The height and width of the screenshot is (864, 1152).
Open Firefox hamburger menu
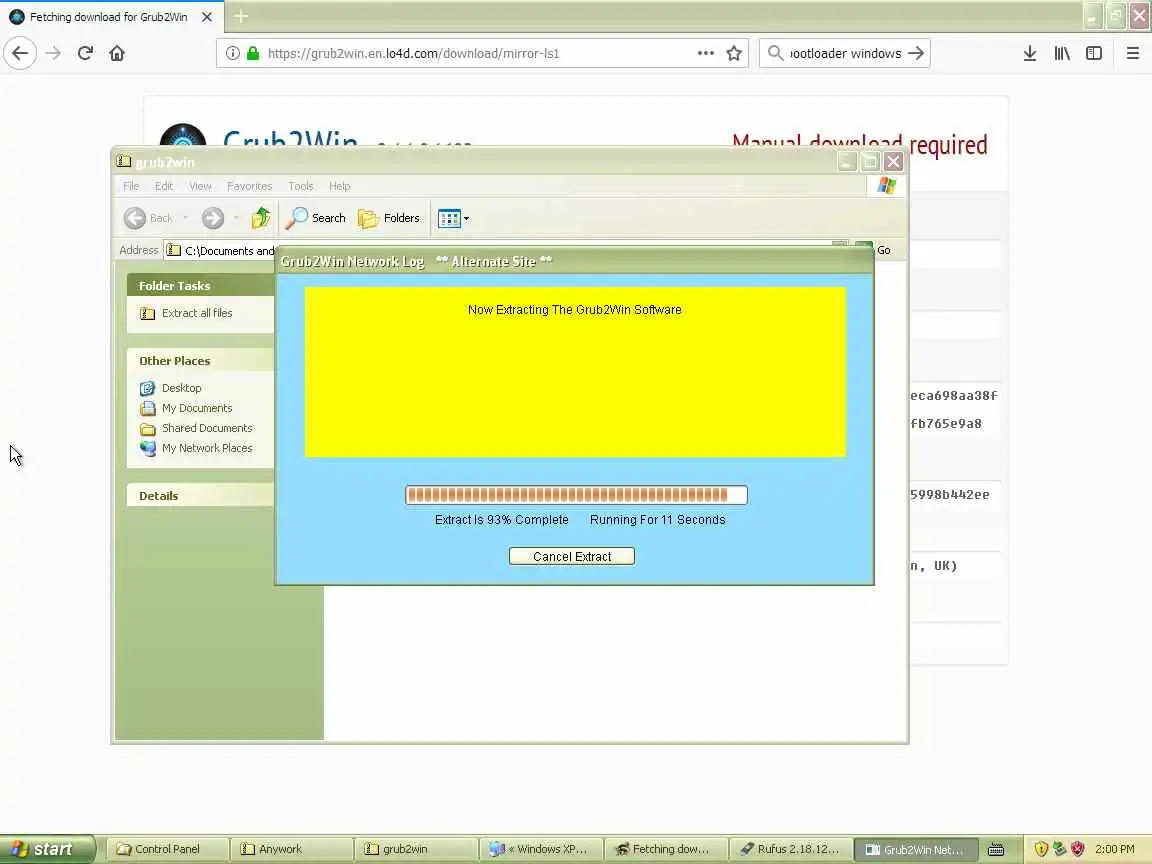point(1133,53)
